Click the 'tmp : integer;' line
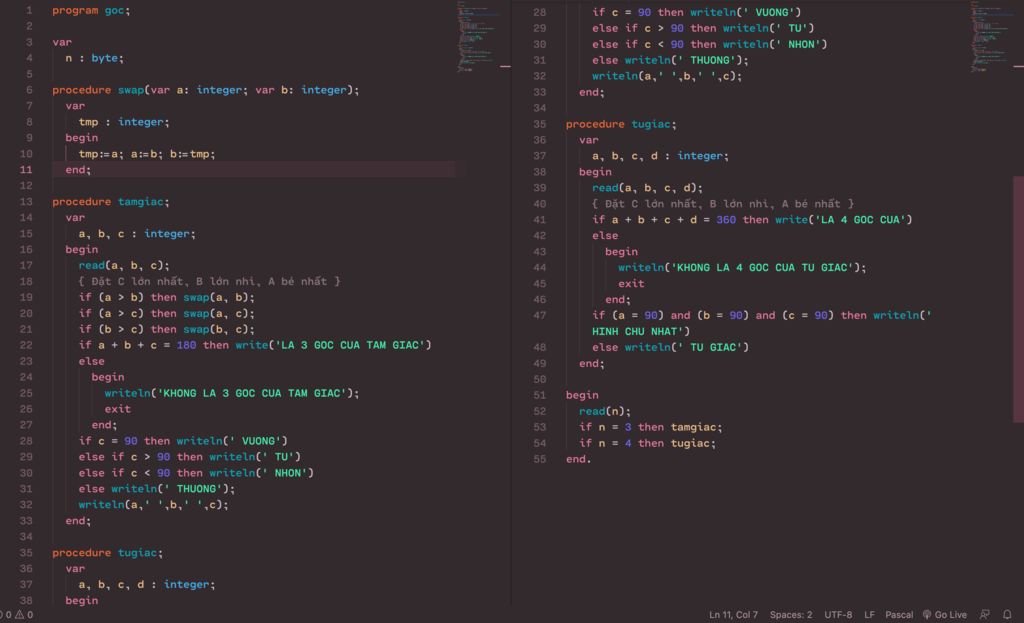This screenshot has width=1024, height=623. (123, 122)
